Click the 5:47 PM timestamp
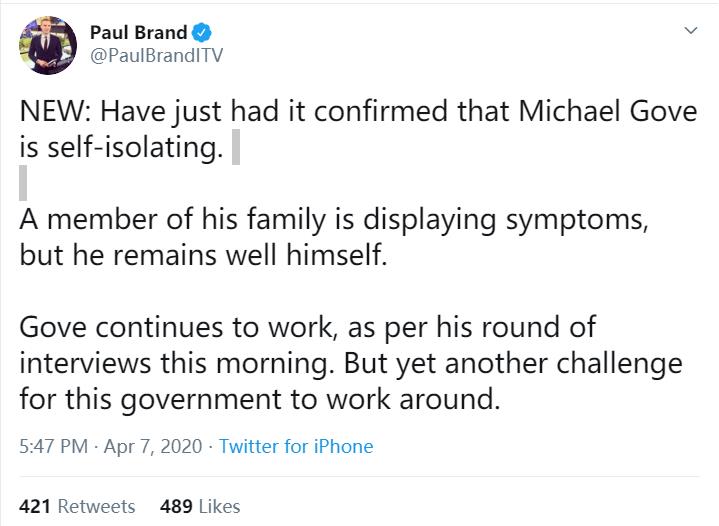Image resolution: width=719 pixels, height=526 pixels. tap(51, 446)
